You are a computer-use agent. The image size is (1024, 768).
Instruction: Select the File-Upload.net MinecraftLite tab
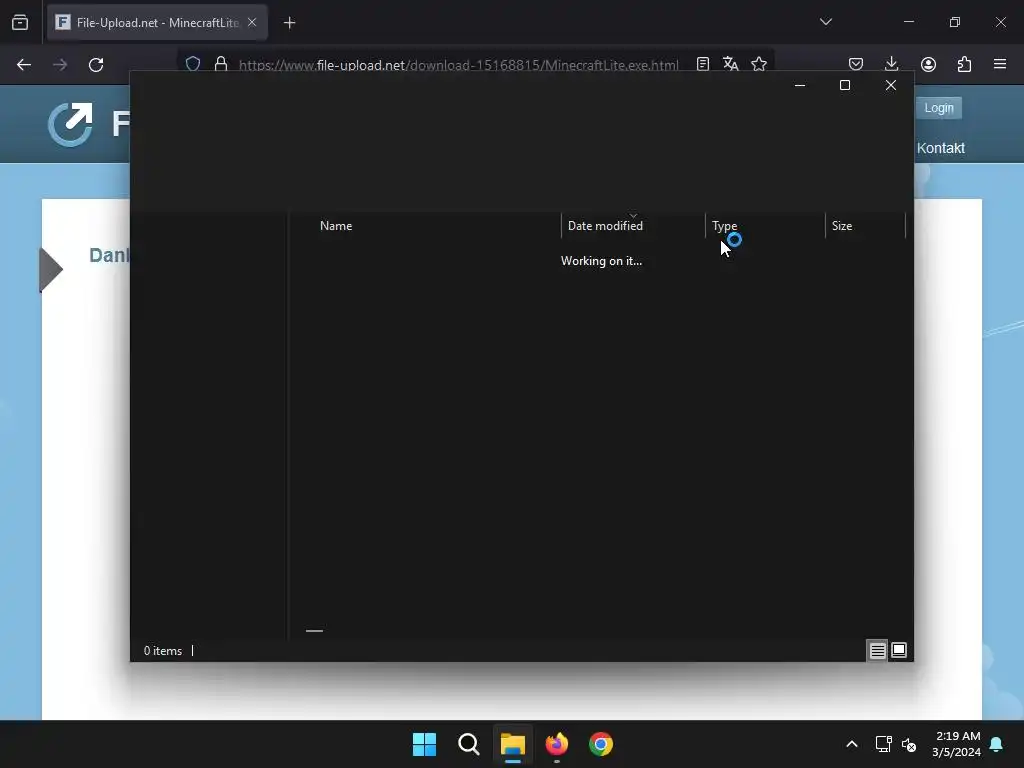157,23
